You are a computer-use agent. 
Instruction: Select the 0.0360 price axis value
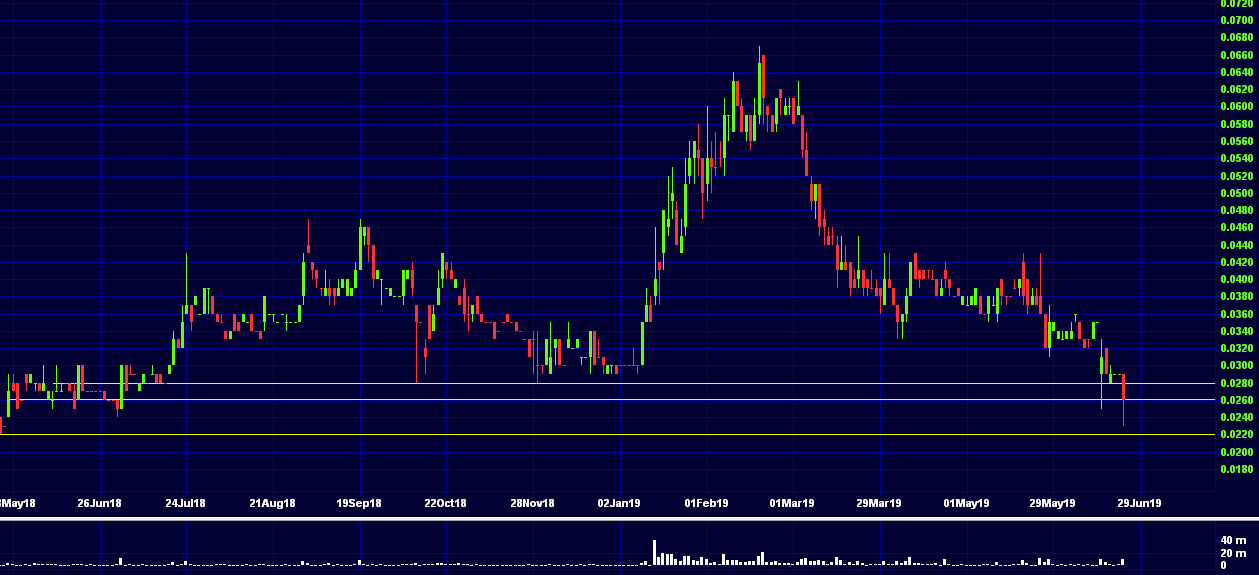(1237, 314)
